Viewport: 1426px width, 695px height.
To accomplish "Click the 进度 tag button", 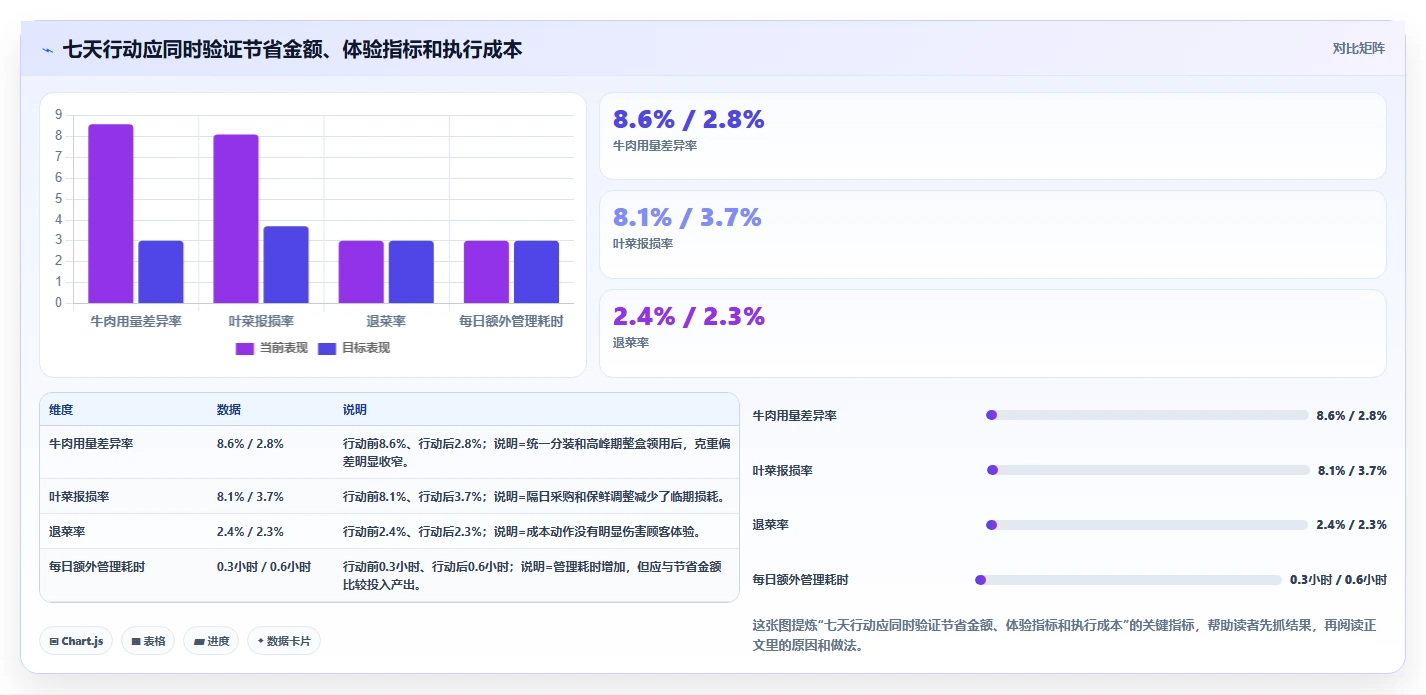I will [x=211, y=641].
